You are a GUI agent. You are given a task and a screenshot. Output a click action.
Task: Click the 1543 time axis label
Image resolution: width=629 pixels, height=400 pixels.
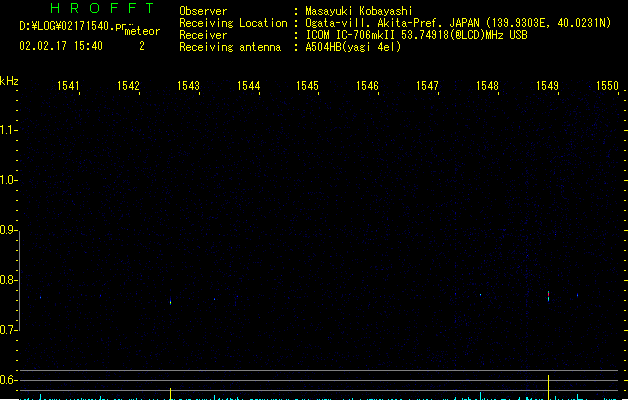[x=188, y=86]
